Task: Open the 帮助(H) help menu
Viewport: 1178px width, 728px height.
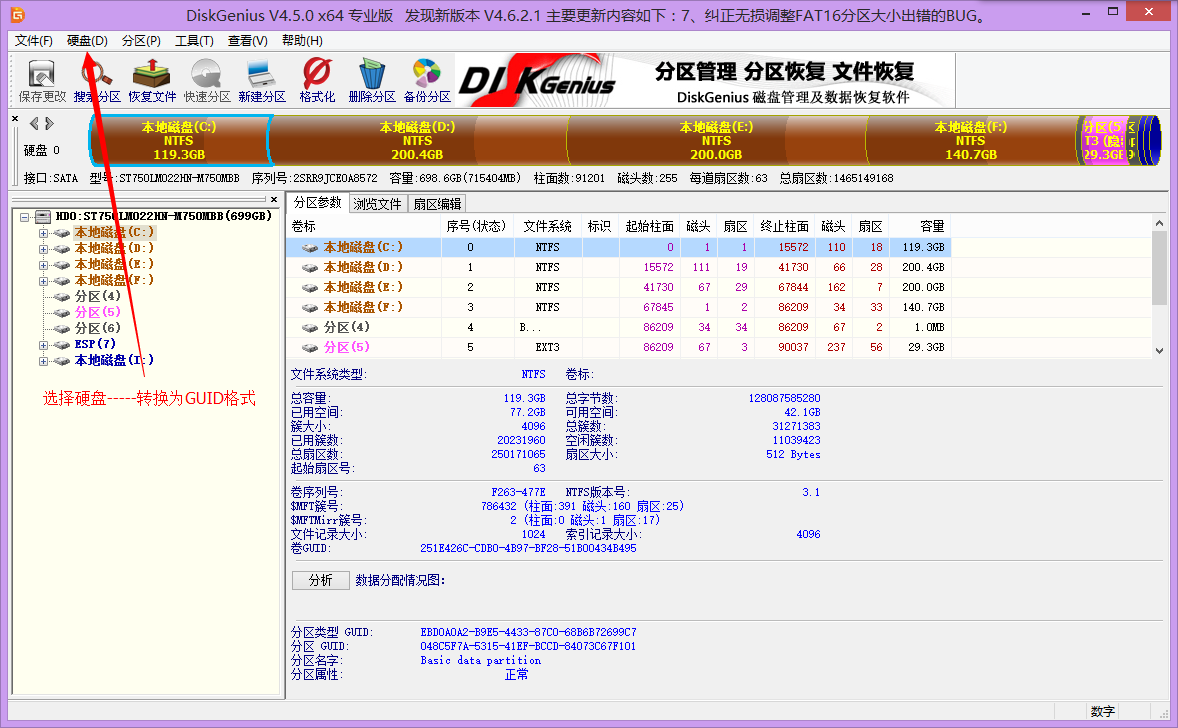Action: coord(302,41)
